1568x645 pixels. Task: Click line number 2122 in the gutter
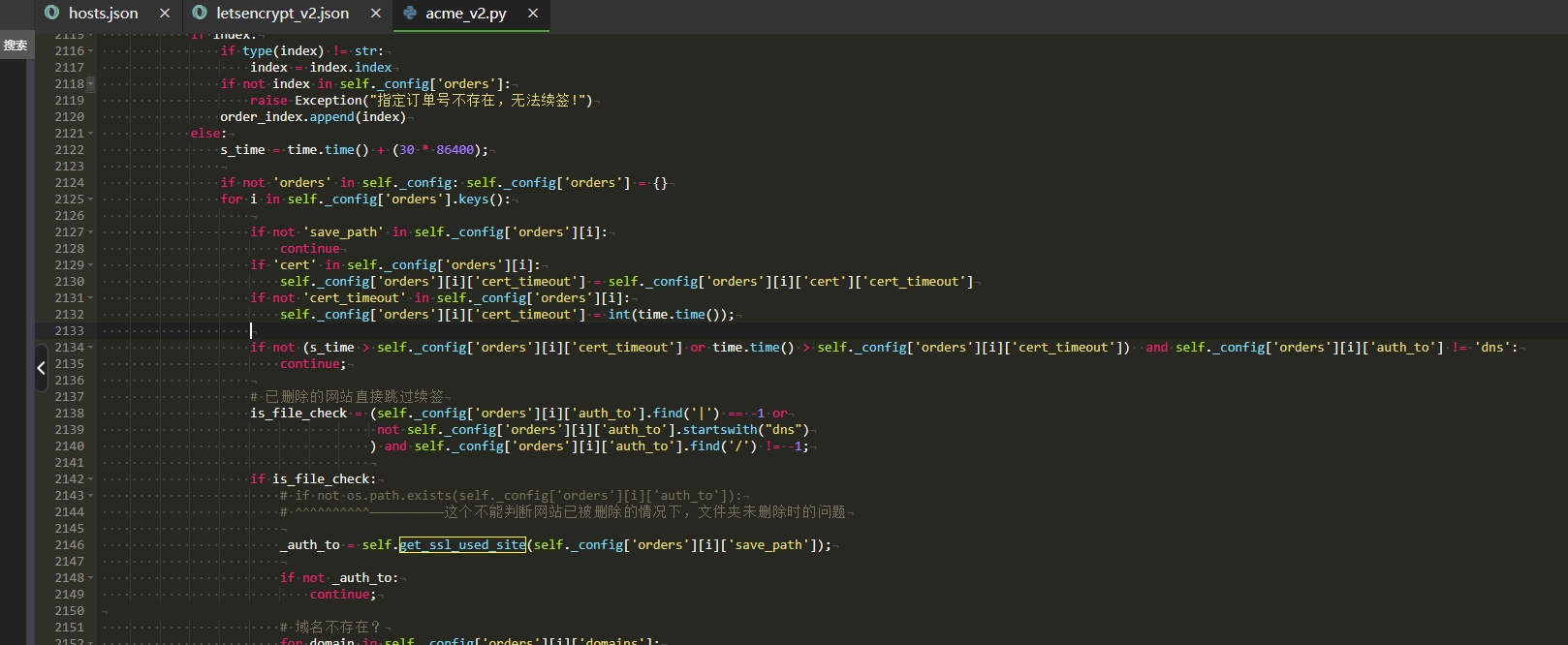[x=69, y=150]
